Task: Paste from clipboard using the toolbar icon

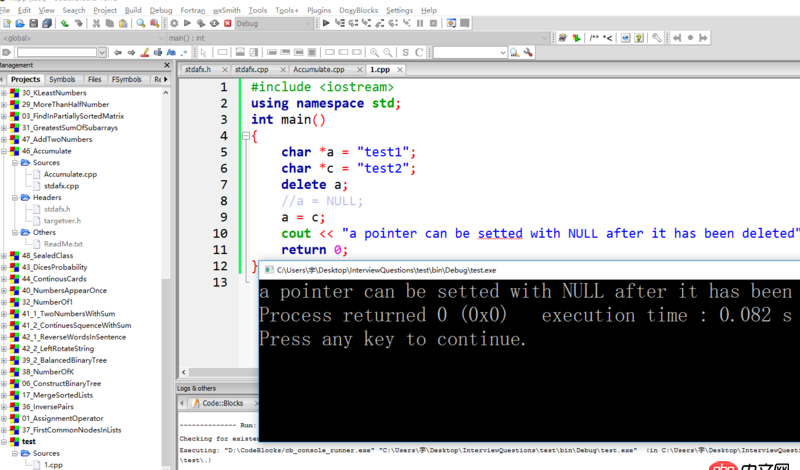Action: (x=122, y=23)
